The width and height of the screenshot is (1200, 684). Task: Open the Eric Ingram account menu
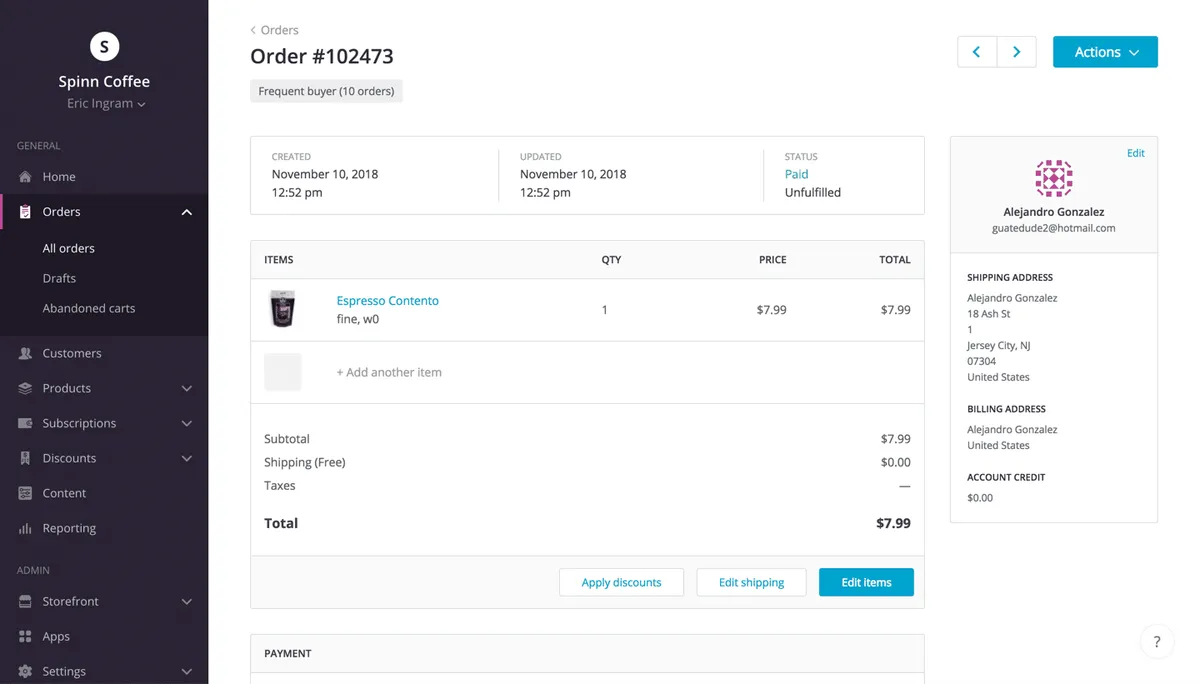pos(106,104)
